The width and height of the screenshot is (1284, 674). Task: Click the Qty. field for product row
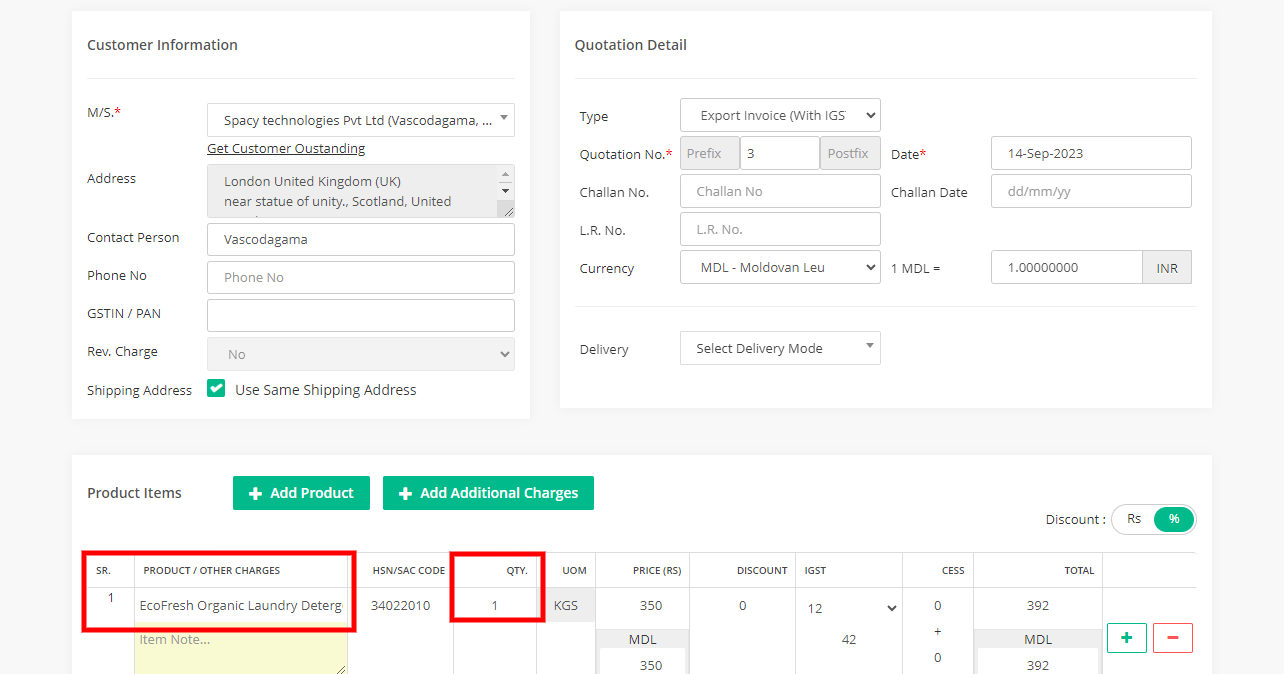coord(495,606)
